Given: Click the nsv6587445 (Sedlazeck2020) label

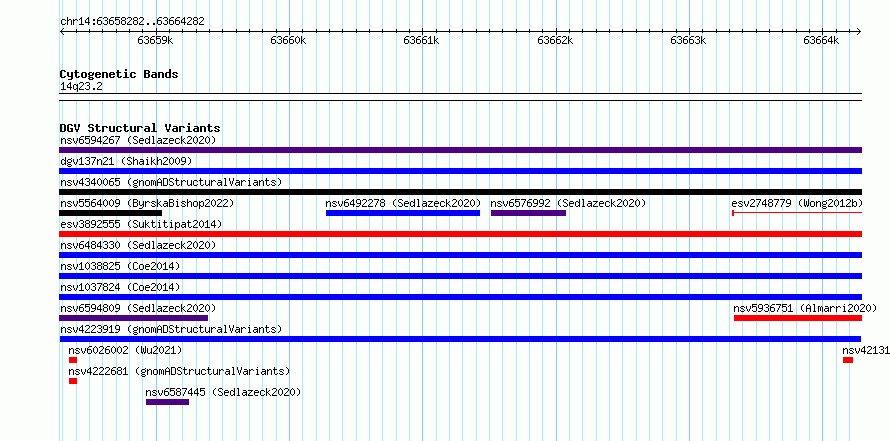Looking at the screenshot, I should (x=223, y=392).
